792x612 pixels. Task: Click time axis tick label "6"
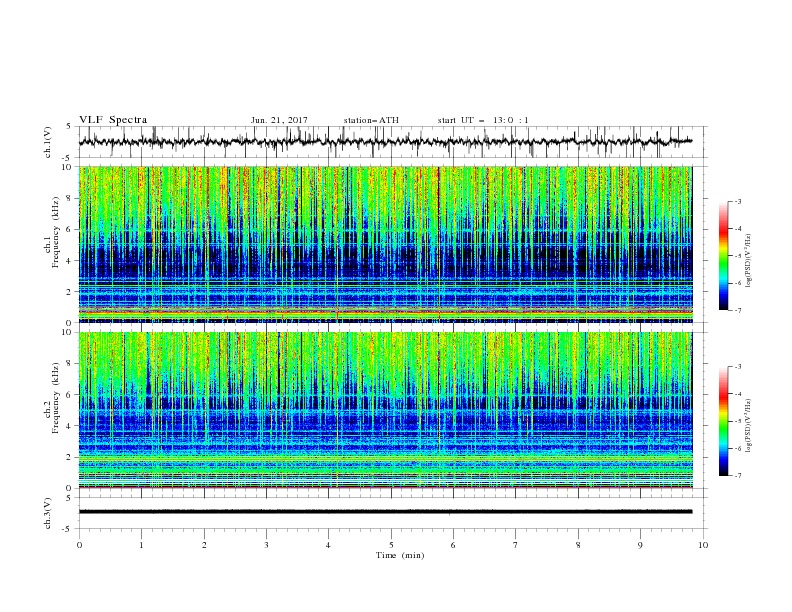click(x=453, y=545)
